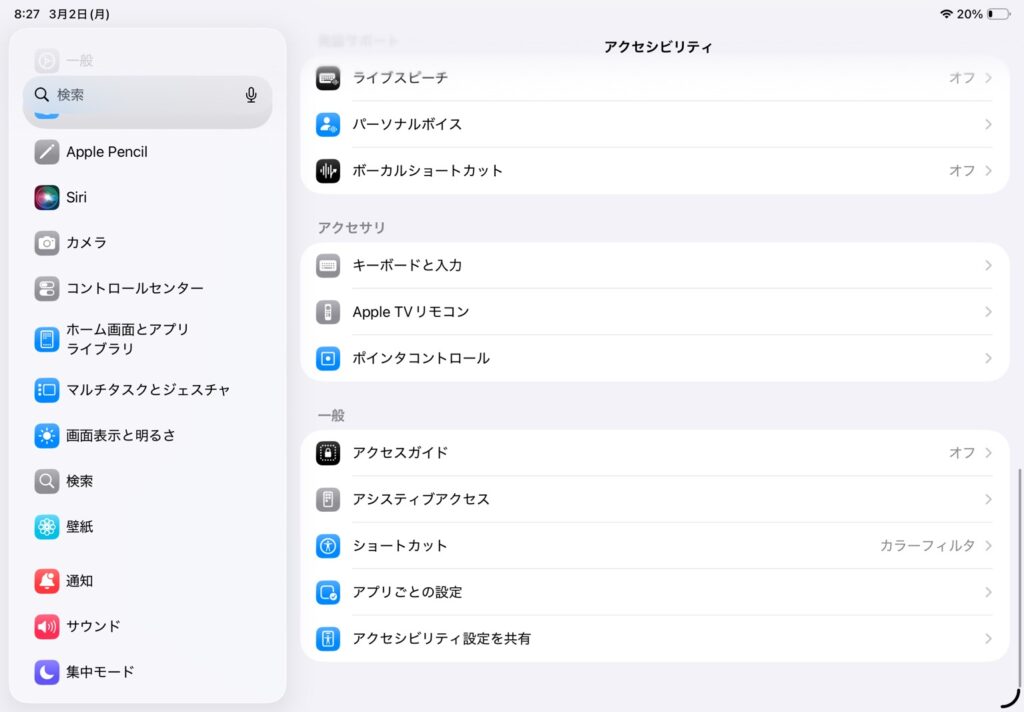Click the 検索 search input field

[x=140, y=95]
